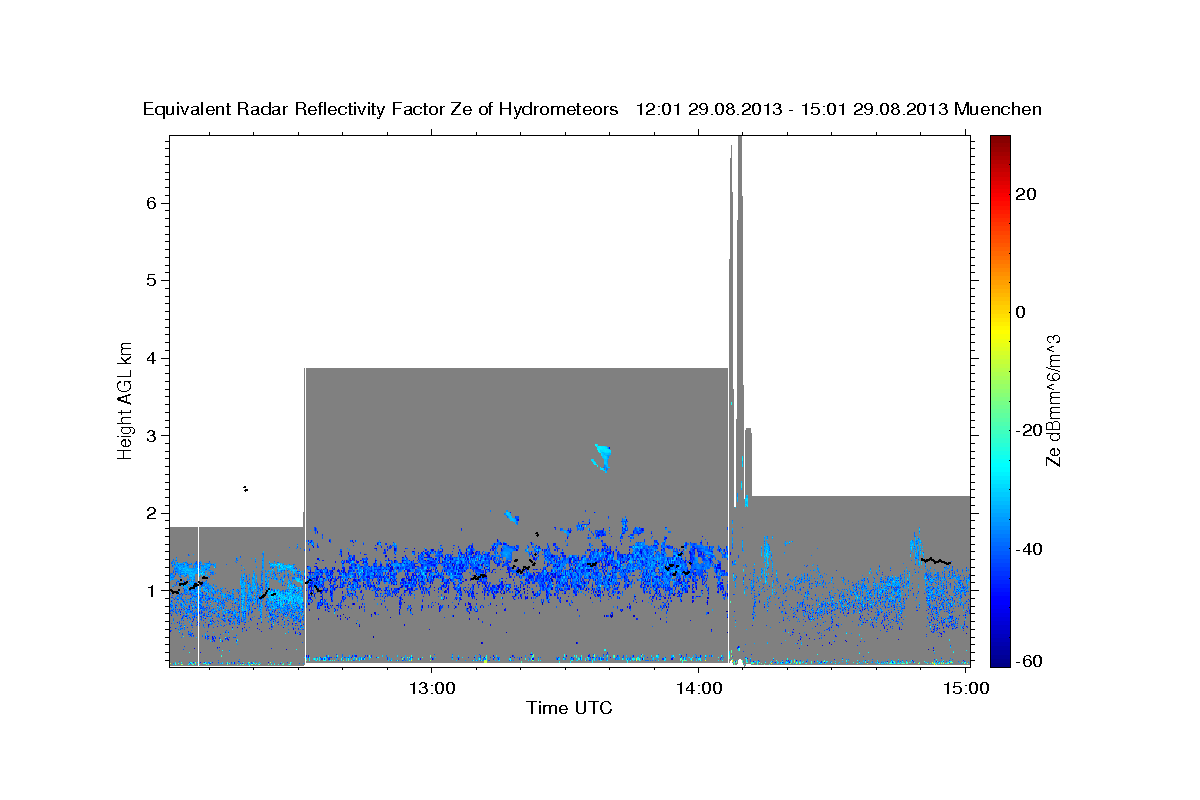Screen dimensions: 1200x800
Task: Click the 'Height AGL km' axis label
Action: pyautogui.click(x=125, y=400)
